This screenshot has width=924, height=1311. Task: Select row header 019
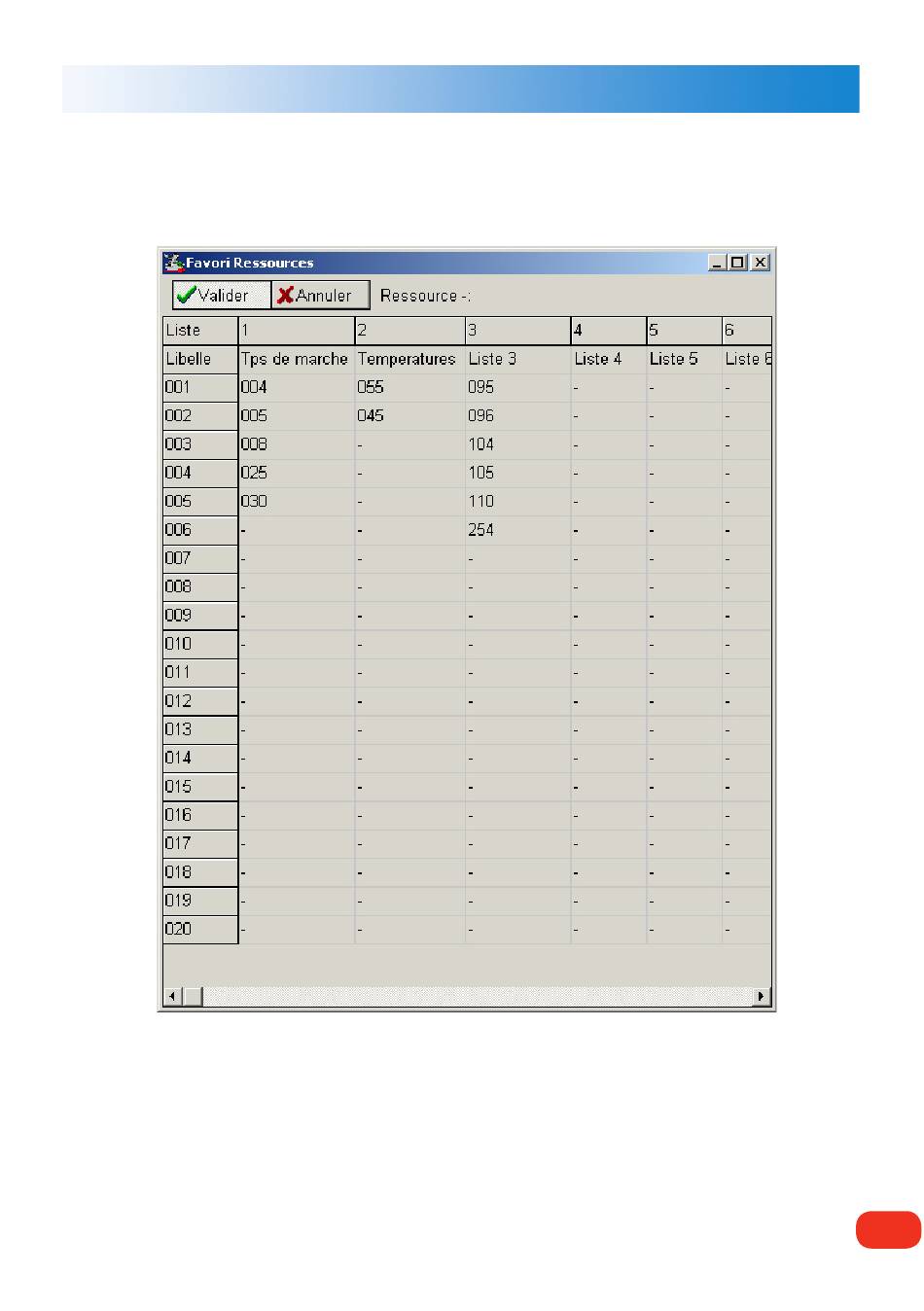[x=200, y=901]
